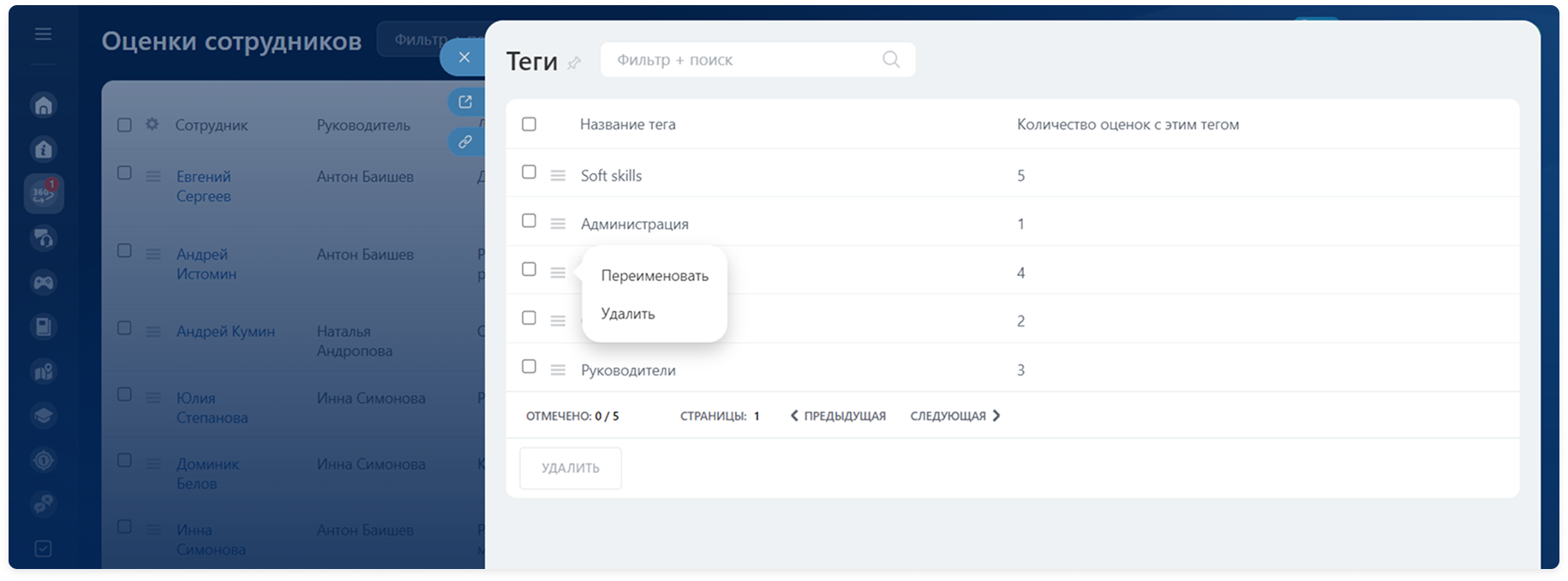1568x581 pixels.
Task: Open the graduation cap sidebar section
Action: point(44,416)
